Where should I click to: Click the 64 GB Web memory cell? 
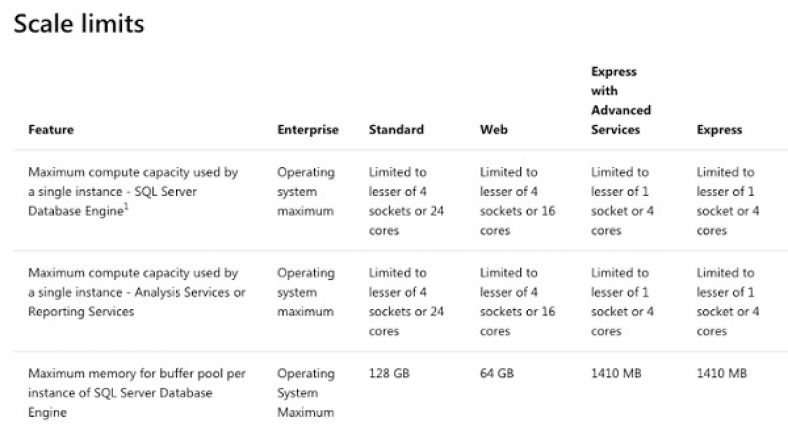pyautogui.click(x=498, y=373)
